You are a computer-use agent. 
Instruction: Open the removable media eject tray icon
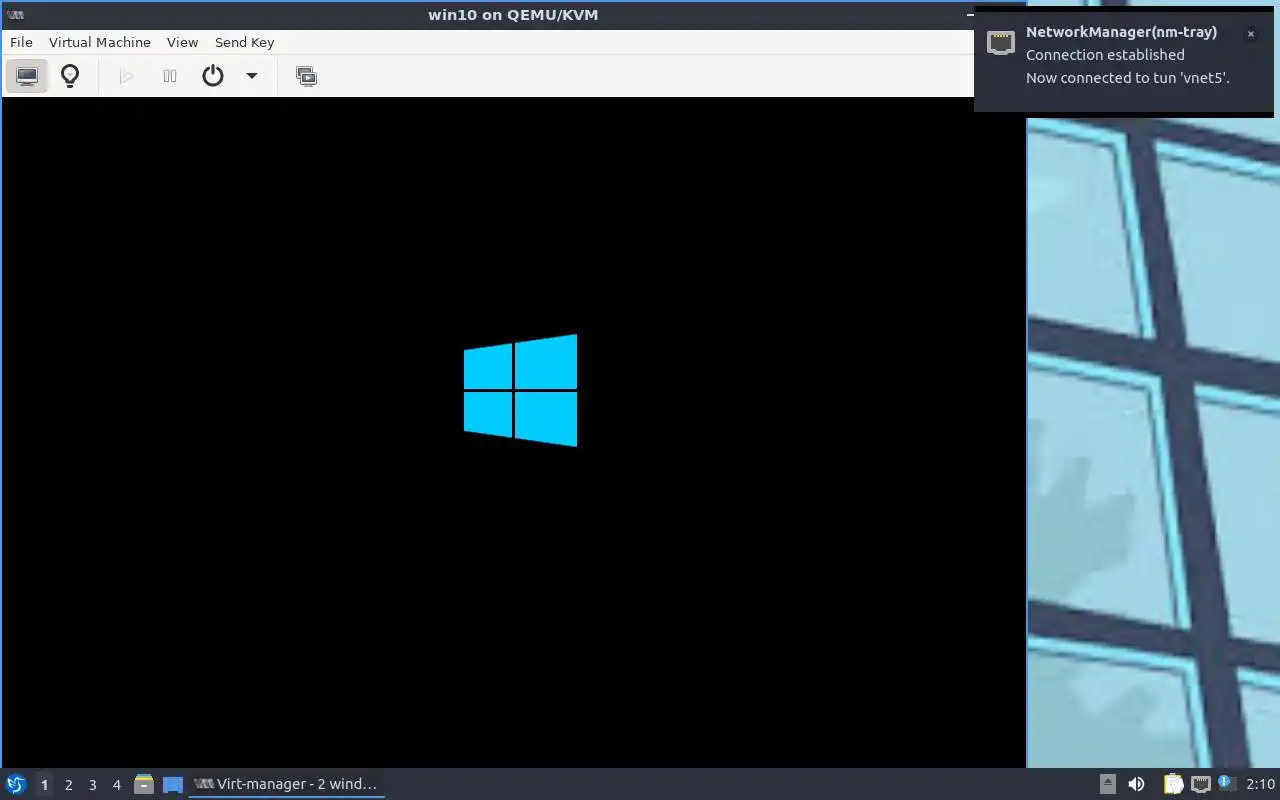[x=1107, y=784]
